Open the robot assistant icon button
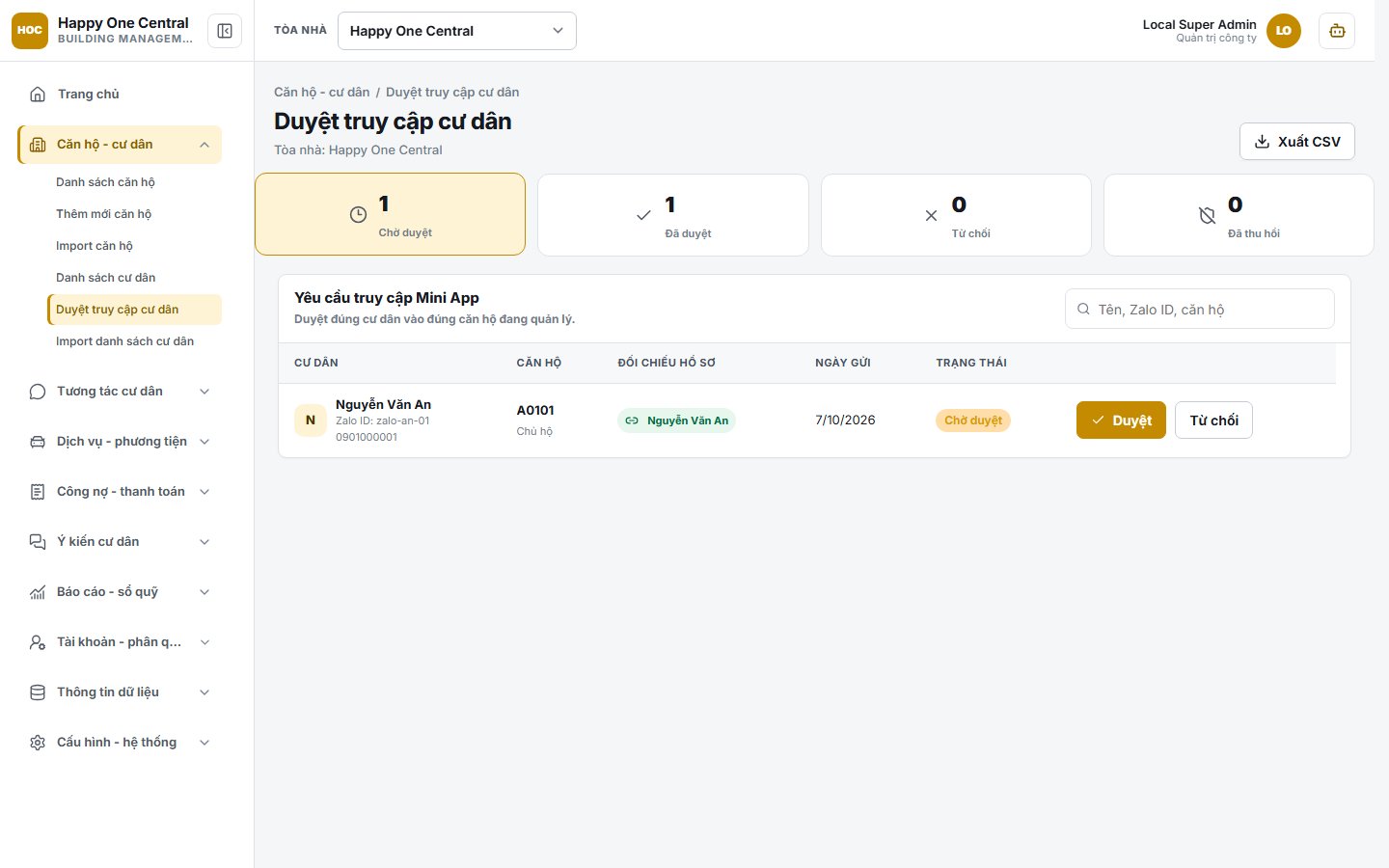This screenshot has width=1389, height=868. (x=1337, y=31)
